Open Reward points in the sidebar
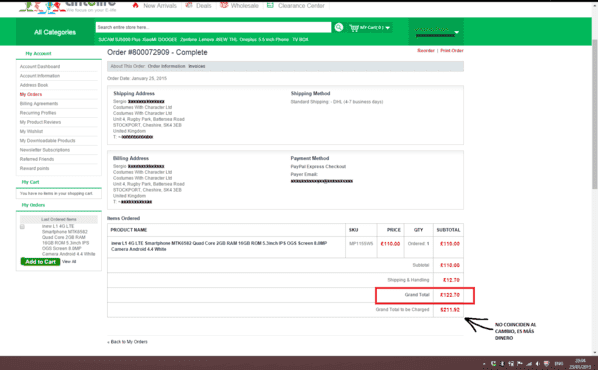The image size is (598, 370). coord(34,168)
